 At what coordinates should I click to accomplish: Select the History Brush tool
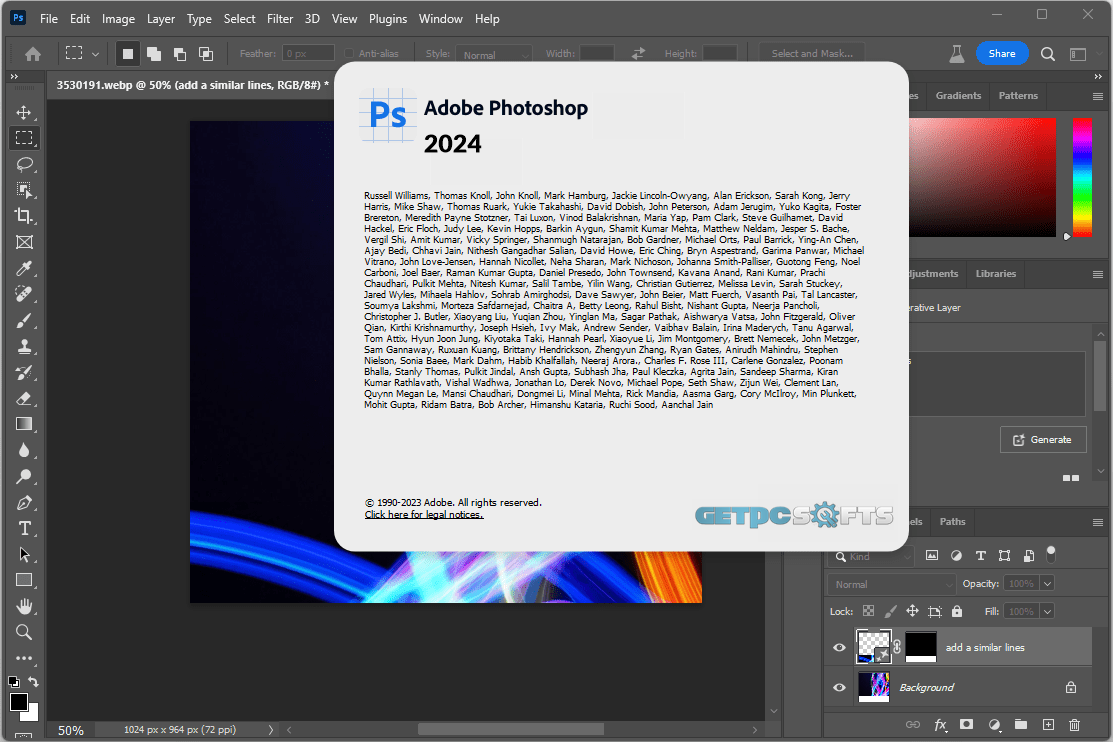[x=24, y=372]
